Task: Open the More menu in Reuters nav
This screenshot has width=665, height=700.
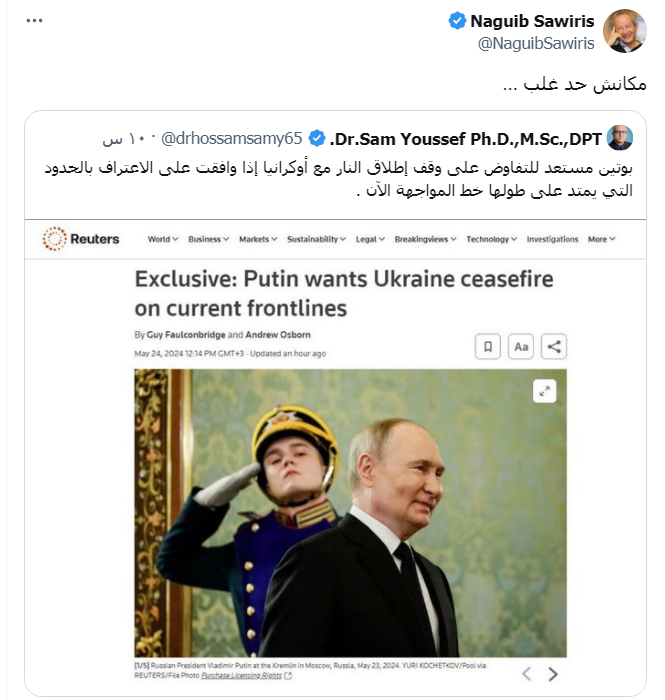Action: click(601, 239)
